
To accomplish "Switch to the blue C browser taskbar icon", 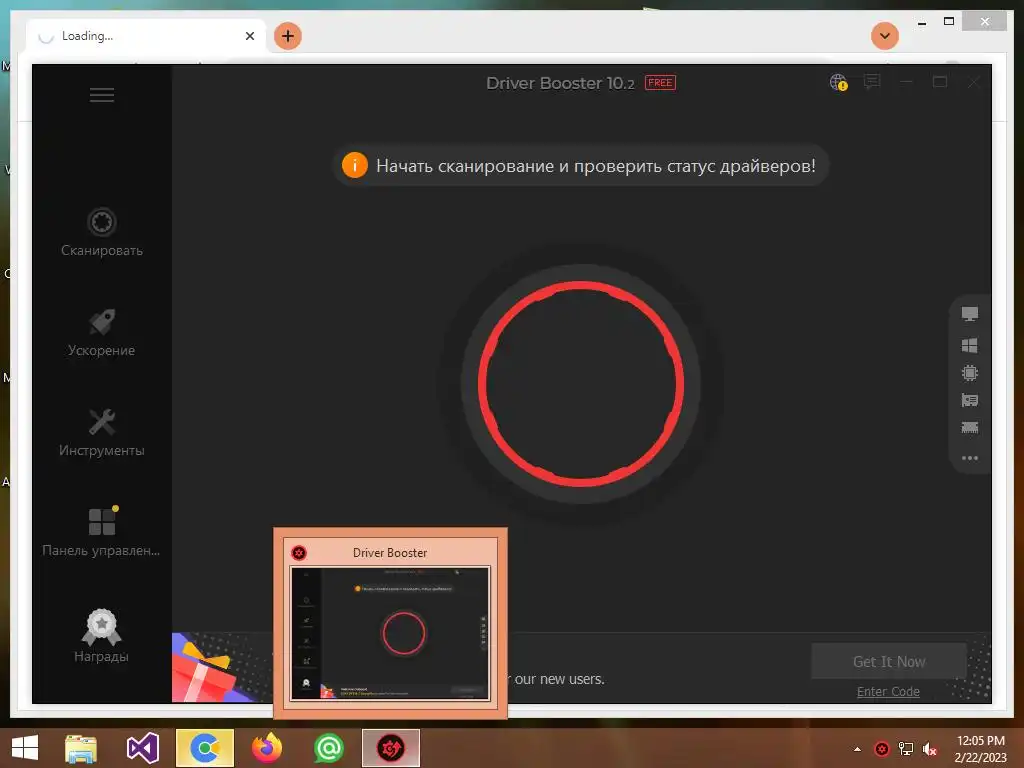I will [205, 748].
